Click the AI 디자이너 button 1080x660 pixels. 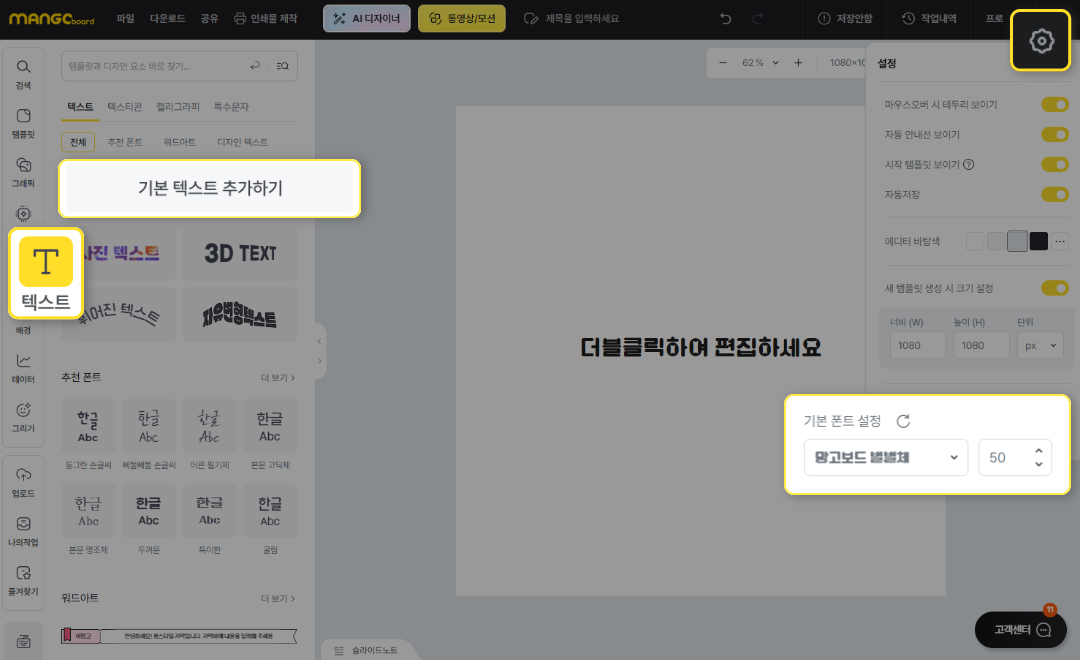(x=366, y=19)
